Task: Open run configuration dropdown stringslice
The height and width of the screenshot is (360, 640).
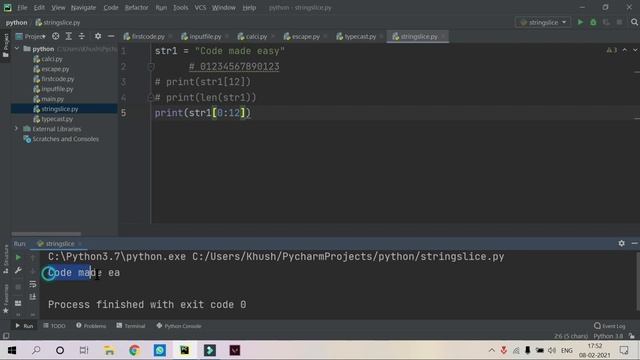Action: (x=543, y=22)
